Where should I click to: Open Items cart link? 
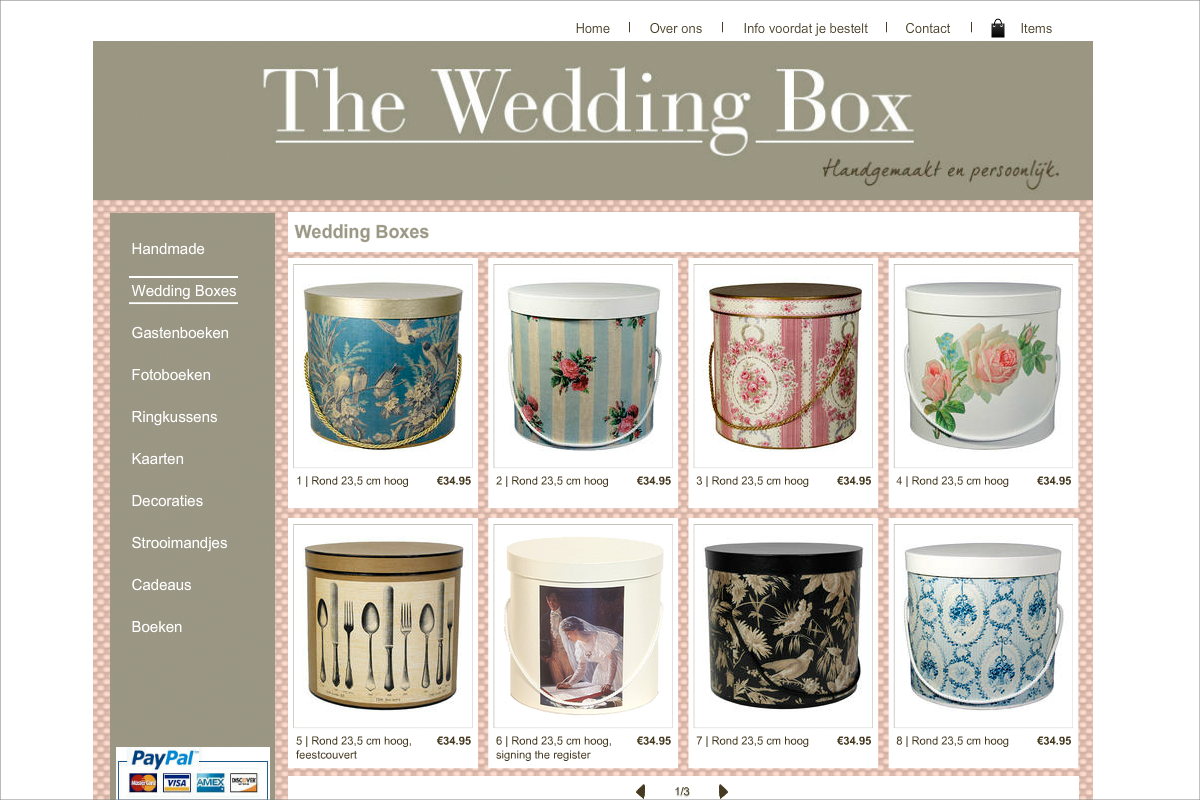(x=1036, y=28)
